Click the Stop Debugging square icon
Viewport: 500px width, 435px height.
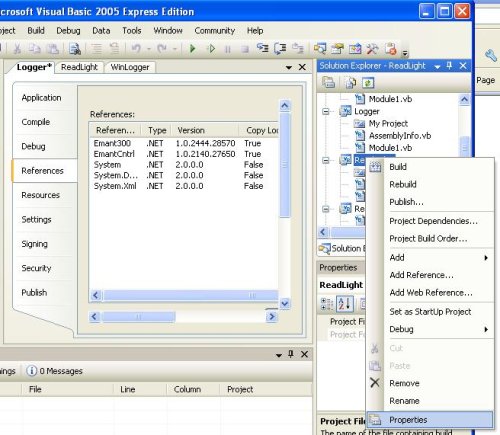click(245, 49)
